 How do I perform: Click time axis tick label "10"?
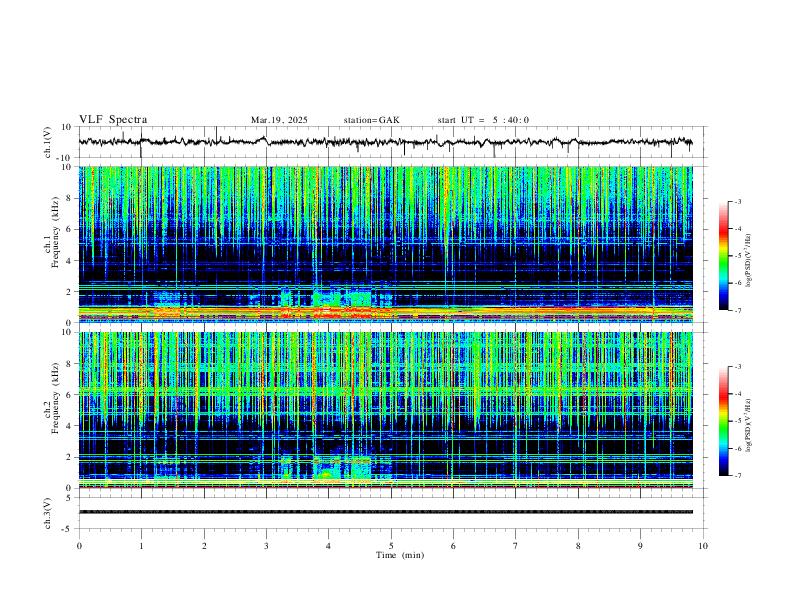point(703,546)
